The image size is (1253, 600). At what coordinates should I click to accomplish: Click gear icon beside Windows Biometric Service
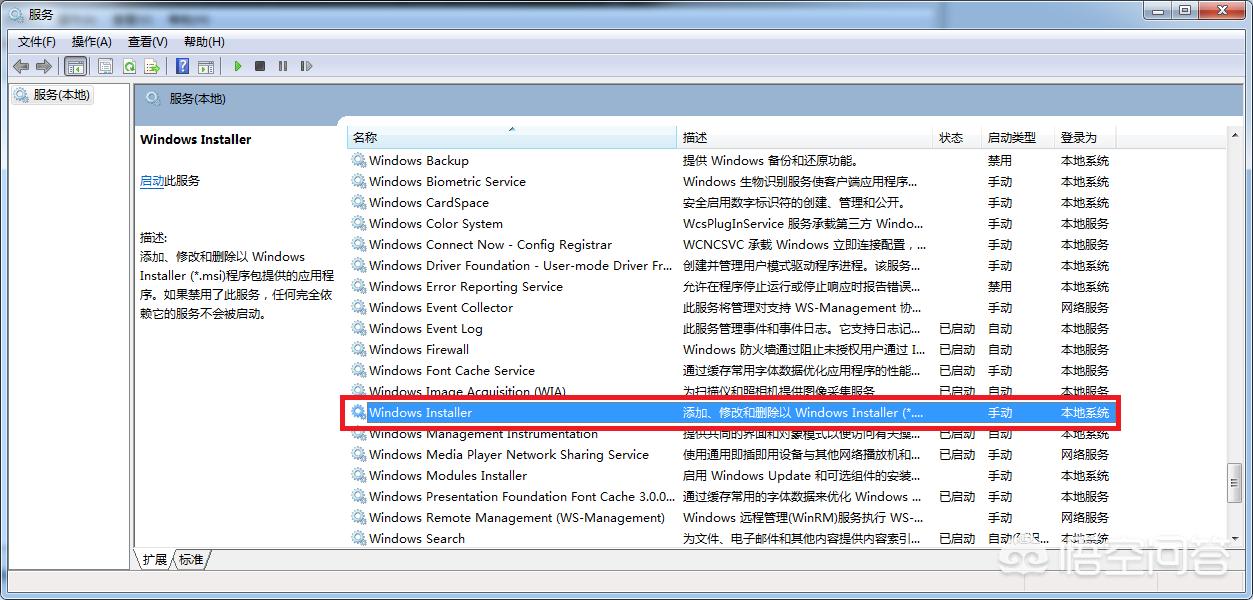tap(358, 181)
